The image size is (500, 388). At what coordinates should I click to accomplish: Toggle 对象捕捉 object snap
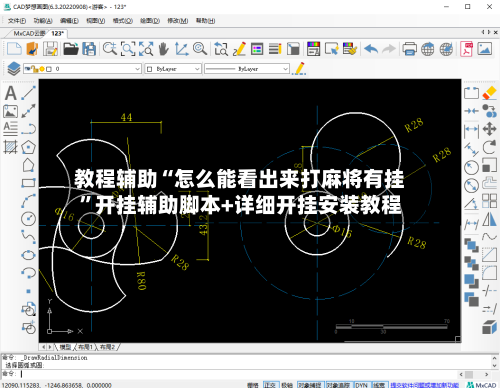310,385
